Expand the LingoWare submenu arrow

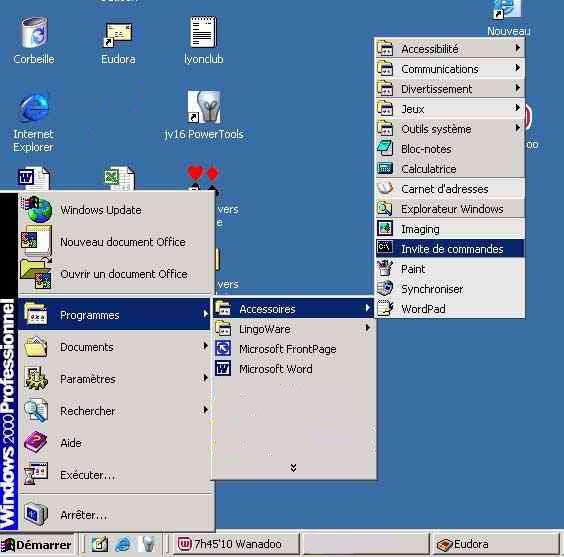click(367, 328)
